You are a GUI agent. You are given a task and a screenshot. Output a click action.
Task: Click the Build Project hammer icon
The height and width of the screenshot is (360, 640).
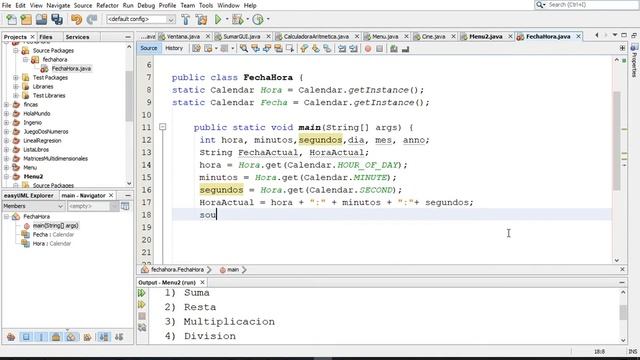186,19
